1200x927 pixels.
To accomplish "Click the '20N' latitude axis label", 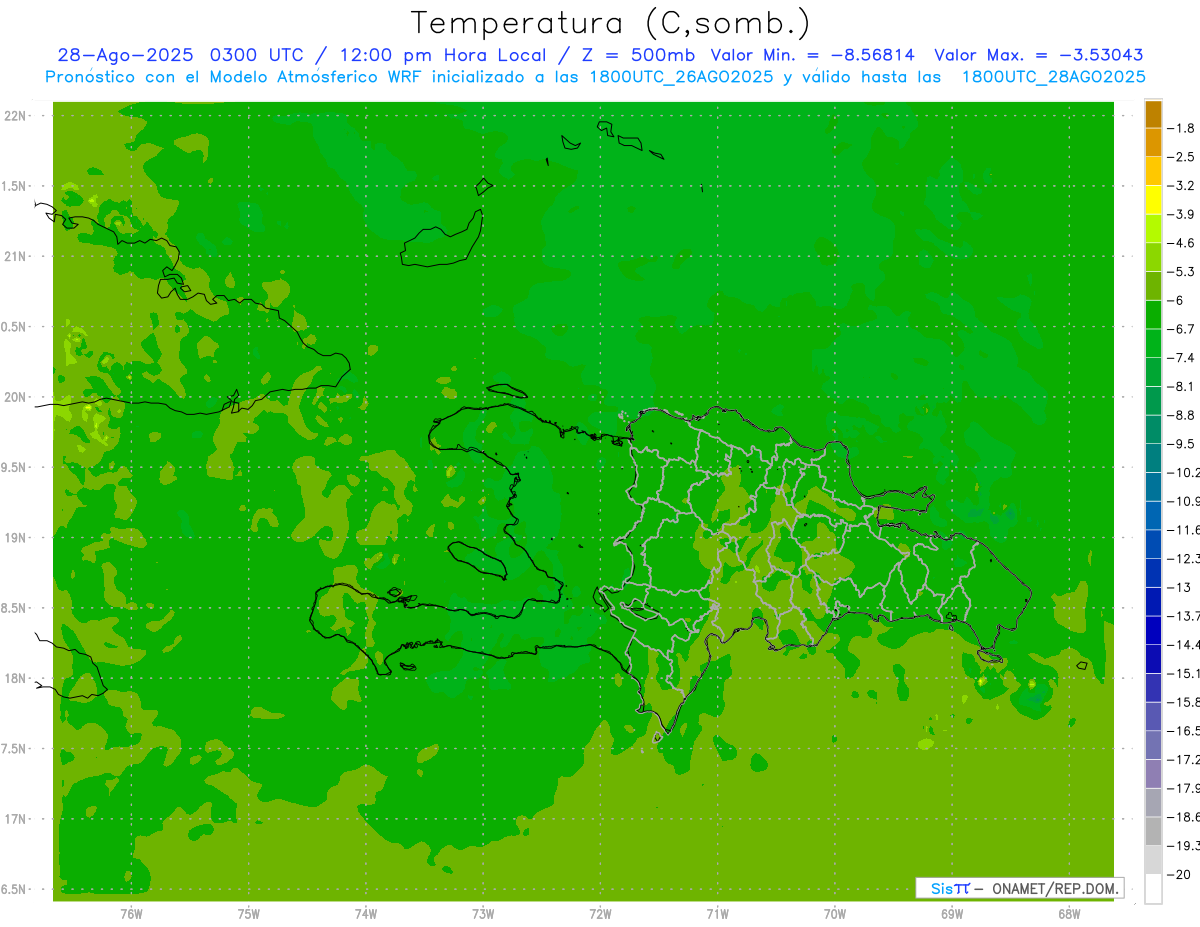I will (x=15, y=397).
